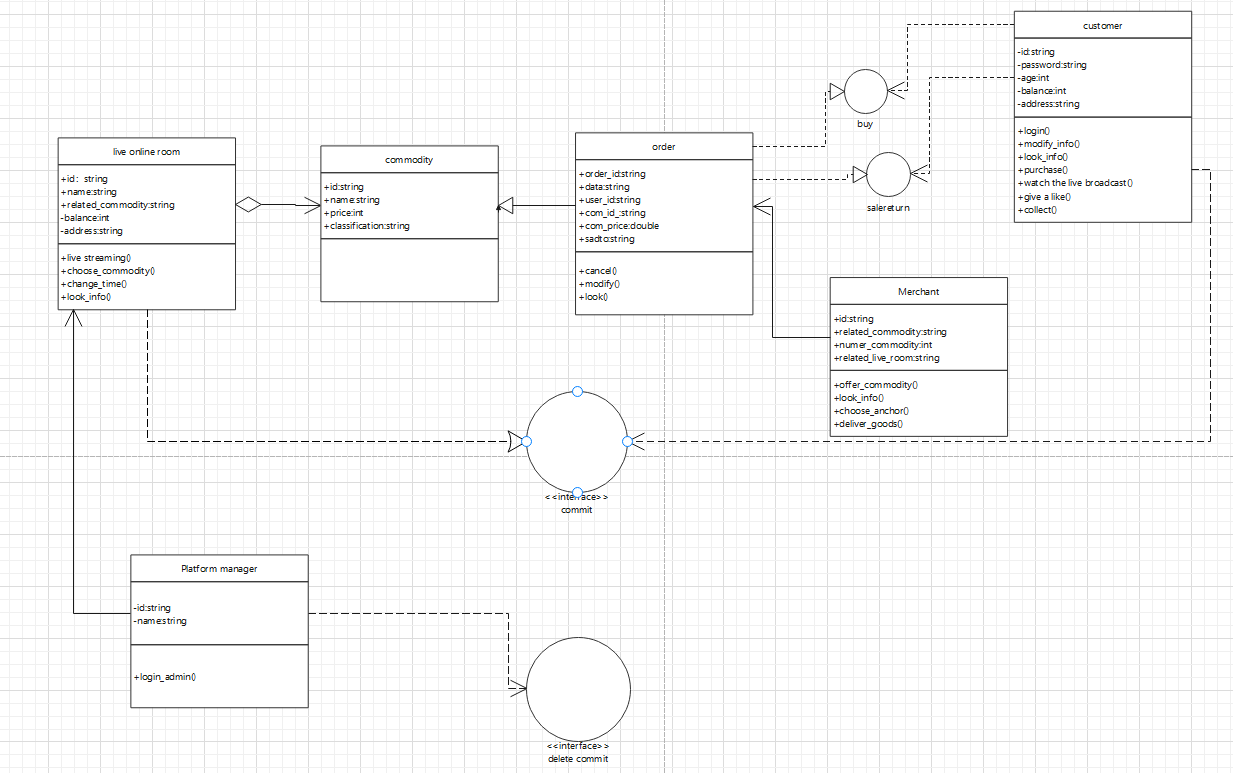Grab the top handle of the commit circle
1233x773 pixels.
click(576, 390)
